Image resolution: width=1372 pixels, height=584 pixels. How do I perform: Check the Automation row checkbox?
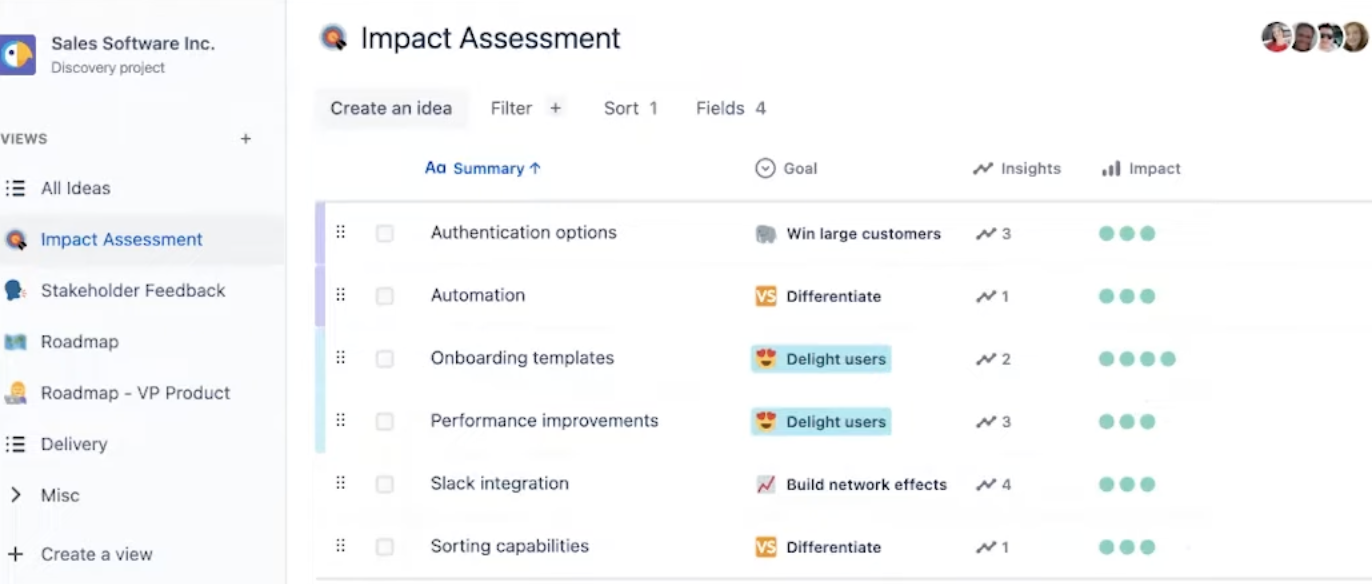pos(385,296)
